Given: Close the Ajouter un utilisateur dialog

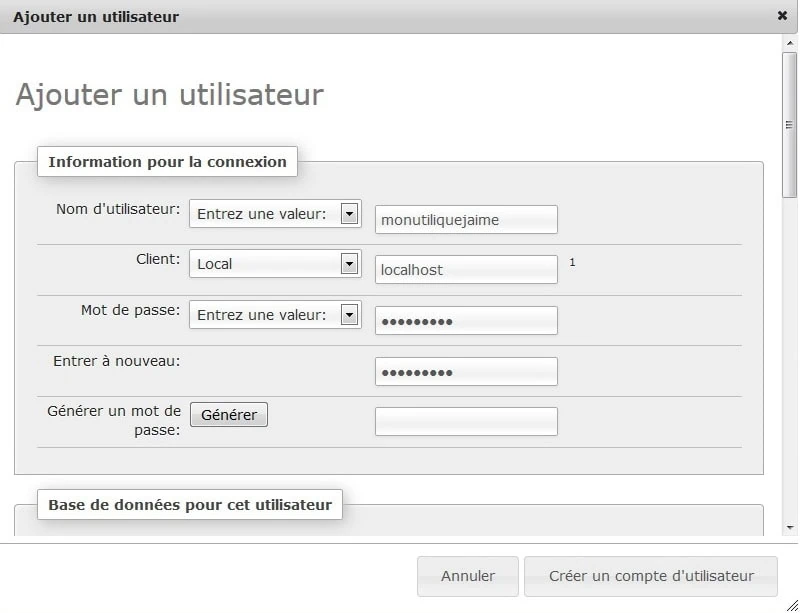Looking at the screenshot, I should [x=782, y=16].
